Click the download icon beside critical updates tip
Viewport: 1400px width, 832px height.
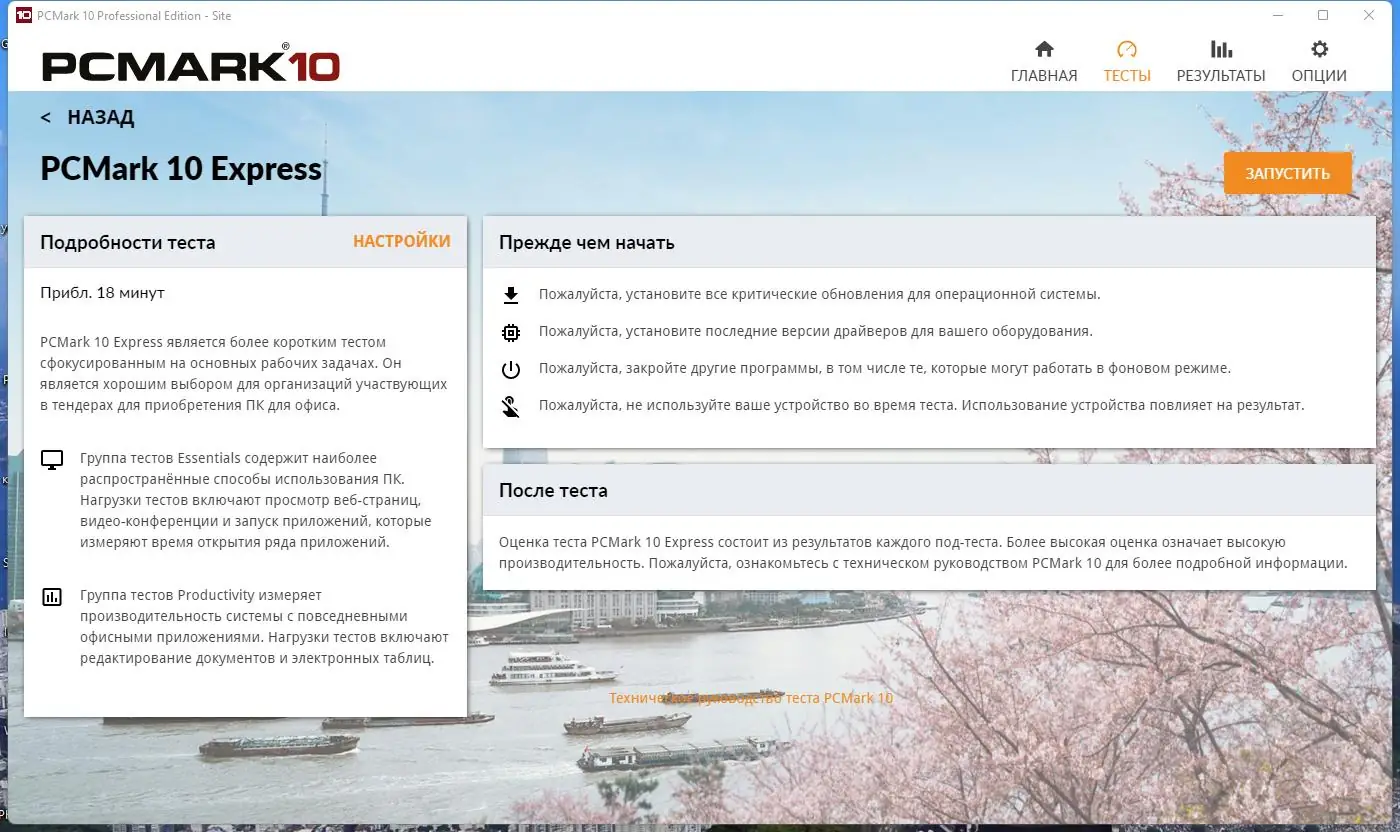[511, 295]
